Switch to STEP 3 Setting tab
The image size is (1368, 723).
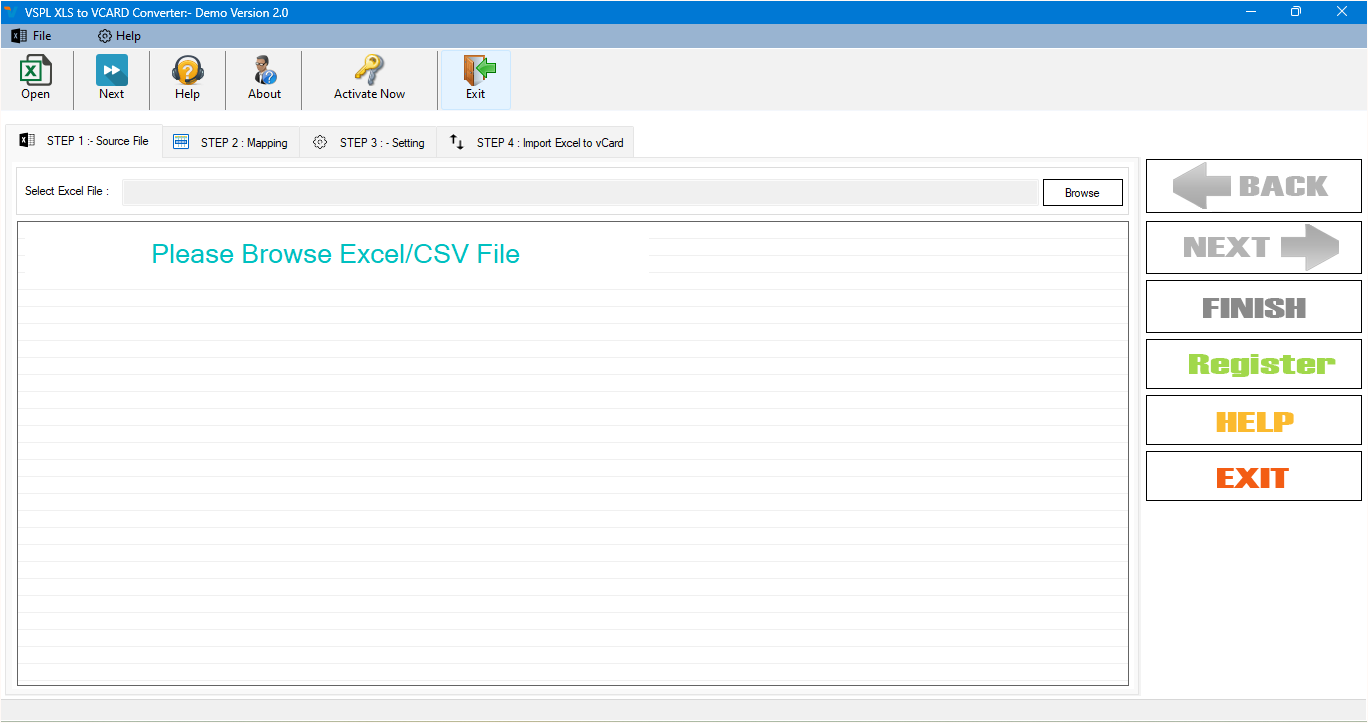(x=368, y=143)
